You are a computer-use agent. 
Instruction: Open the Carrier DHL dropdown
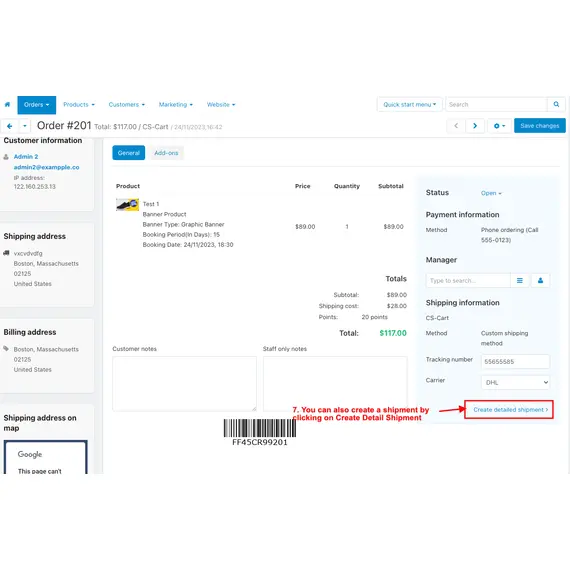(x=515, y=382)
